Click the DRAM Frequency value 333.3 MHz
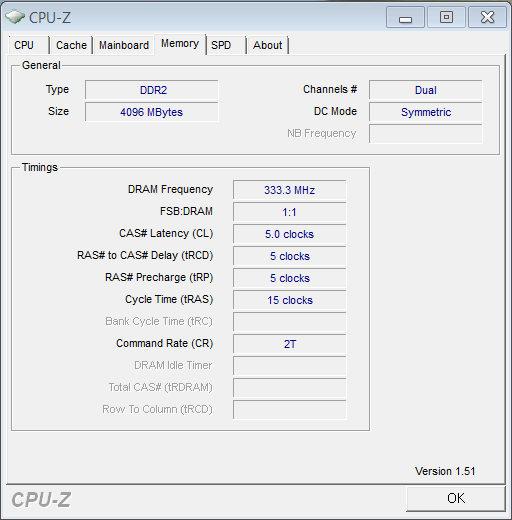512x520 pixels. [290, 190]
